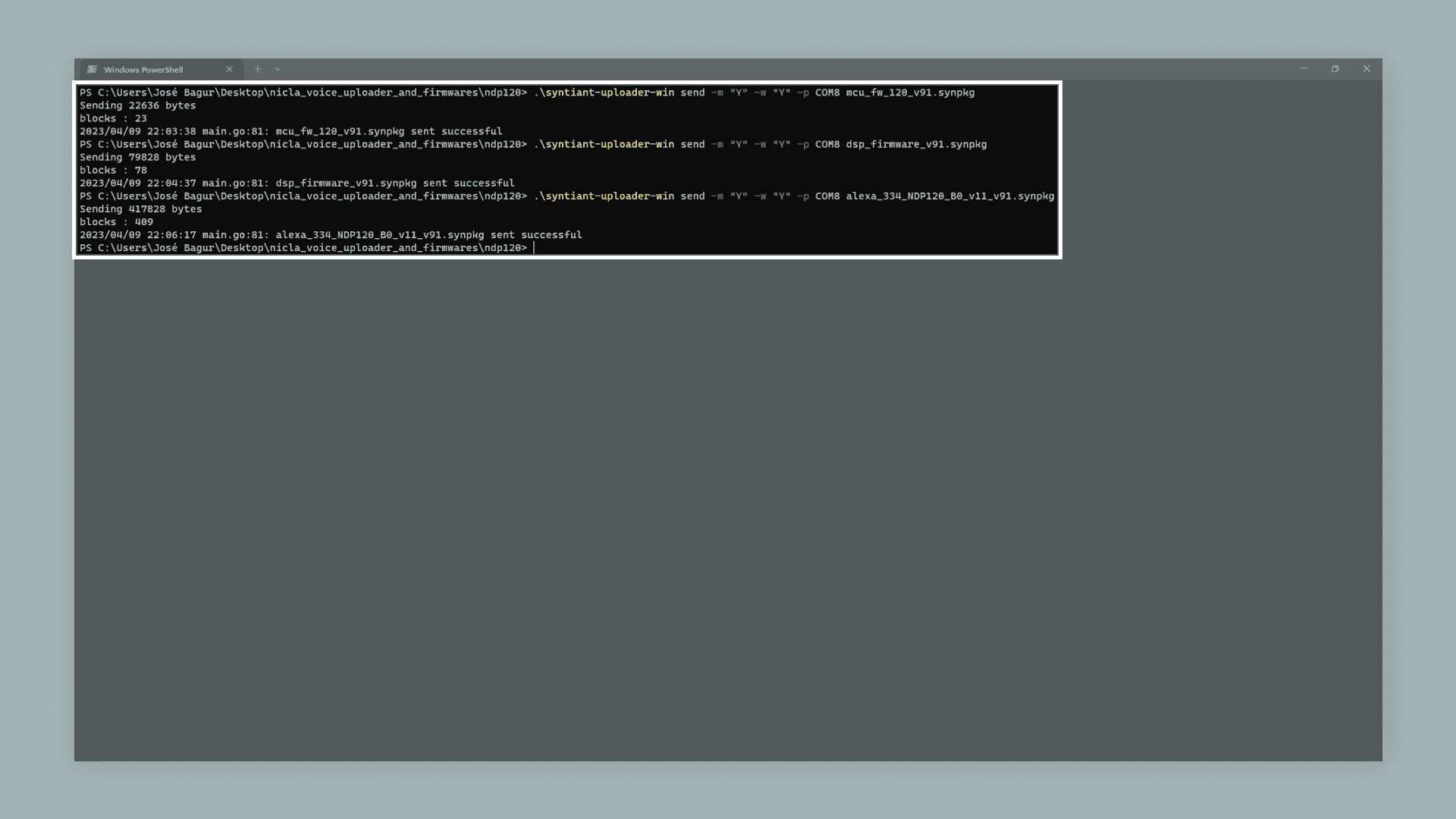The height and width of the screenshot is (819, 1456).
Task: Click alexa_334_NDP120_B0_v11_v91.synpkg in third command
Action: pos(949,196)
